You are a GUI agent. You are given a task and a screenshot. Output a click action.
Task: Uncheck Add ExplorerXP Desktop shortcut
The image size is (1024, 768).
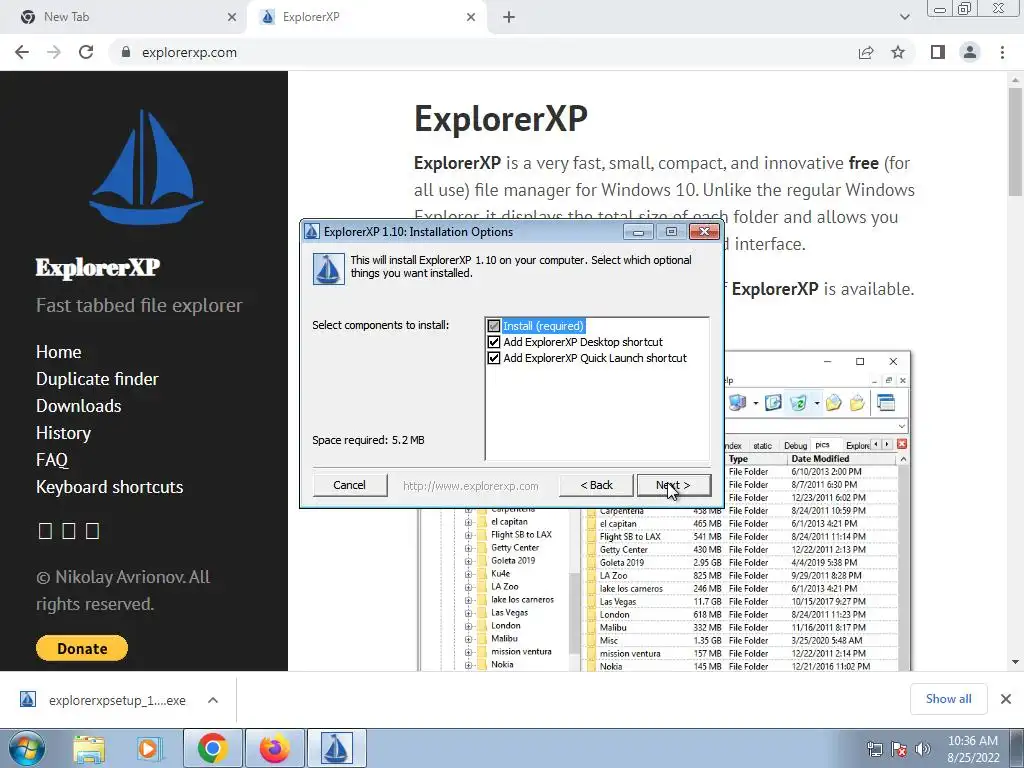point(494,342)
